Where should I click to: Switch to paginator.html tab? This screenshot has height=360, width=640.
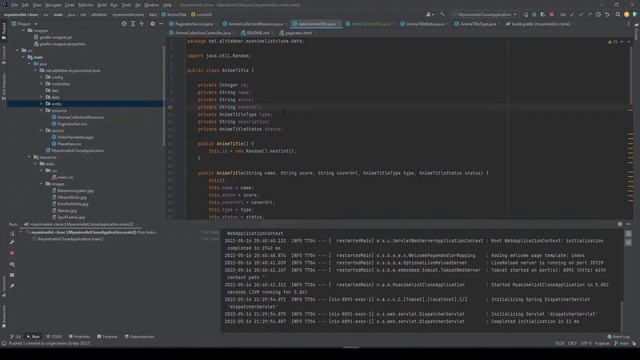297,33
